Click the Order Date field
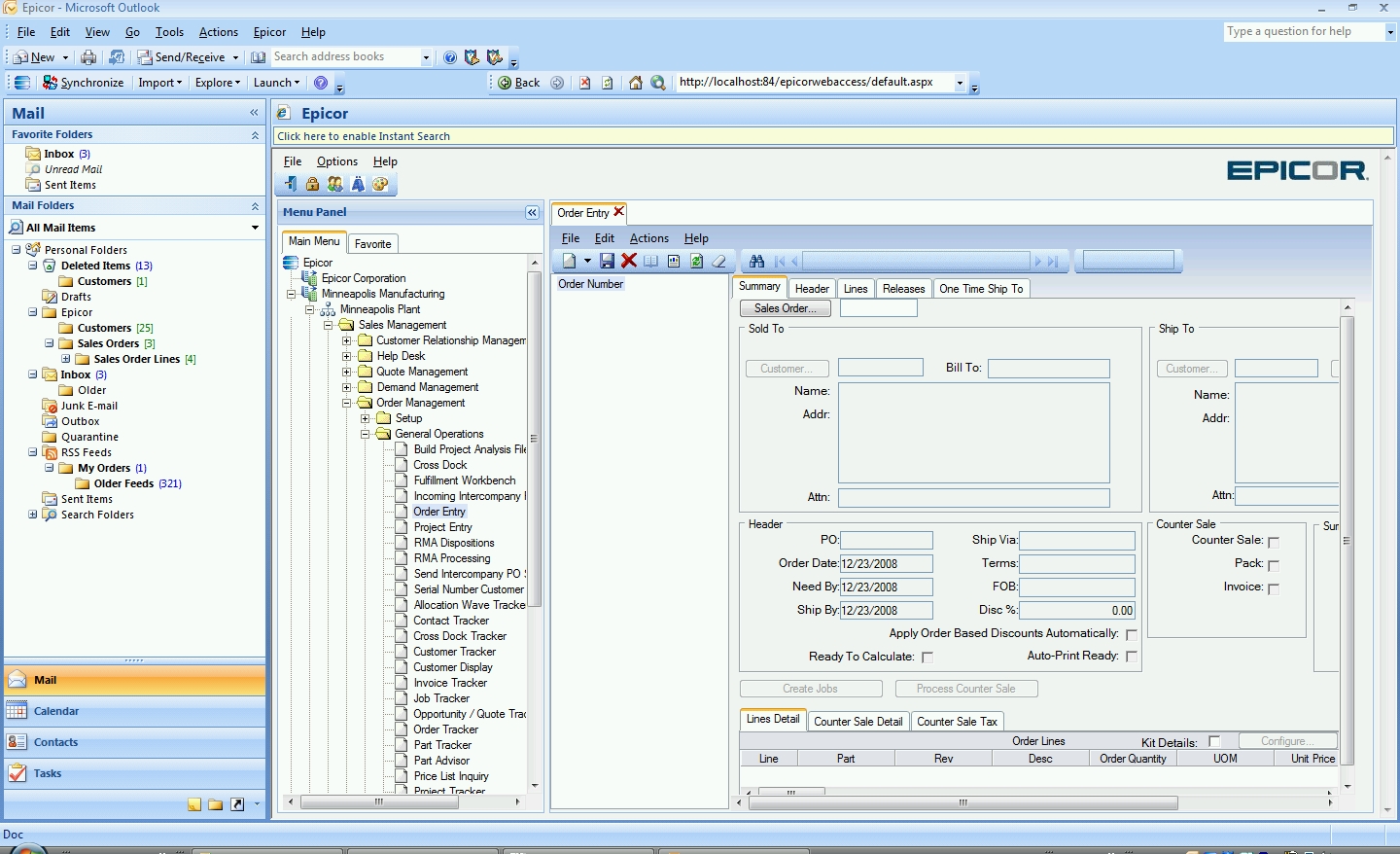1400x854 pixels. [x=887, y=563]
